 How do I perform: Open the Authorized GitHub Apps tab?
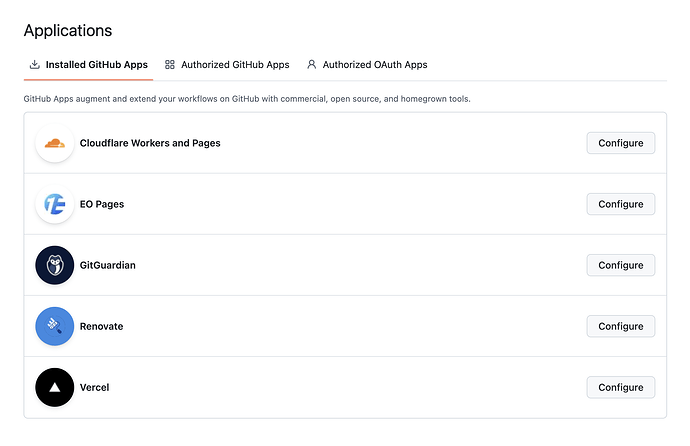[x=227, y=65]
